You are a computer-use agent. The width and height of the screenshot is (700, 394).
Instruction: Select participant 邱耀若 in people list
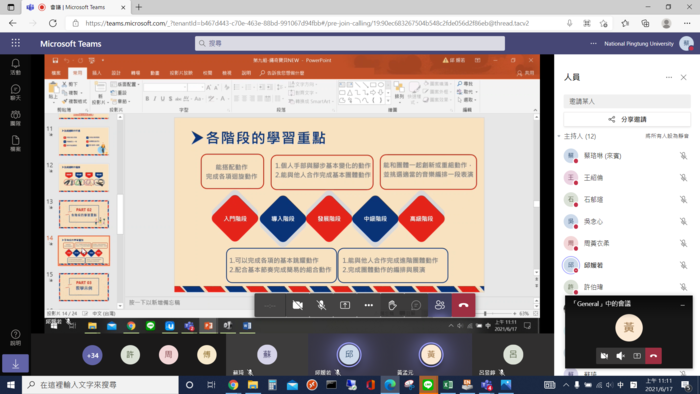(627, 265)
